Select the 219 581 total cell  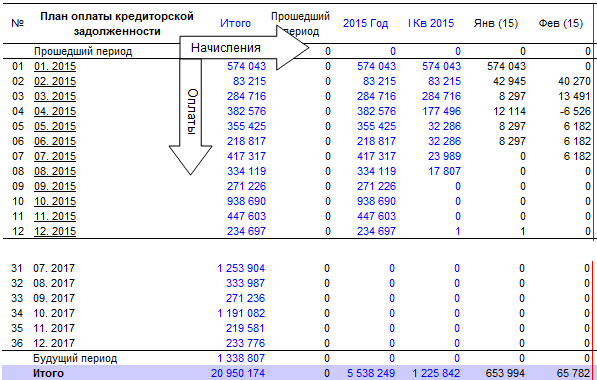pos(245,328)
